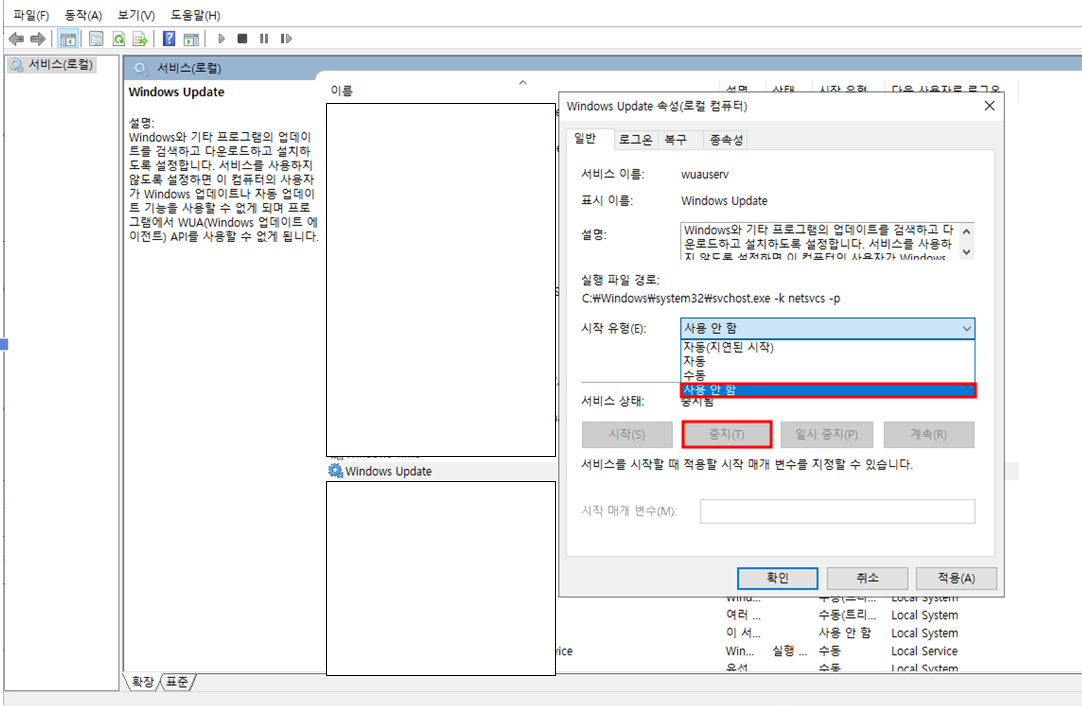The image size is (1082, 706).
Task: Open the 파일(F) menu
Action: coord(31,14)
